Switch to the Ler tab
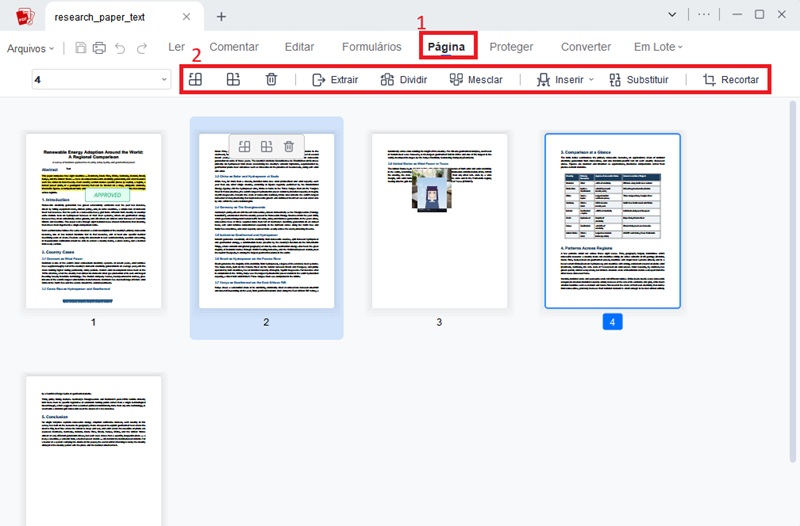This screenshot has height=526, width=800. coord(177,47)
